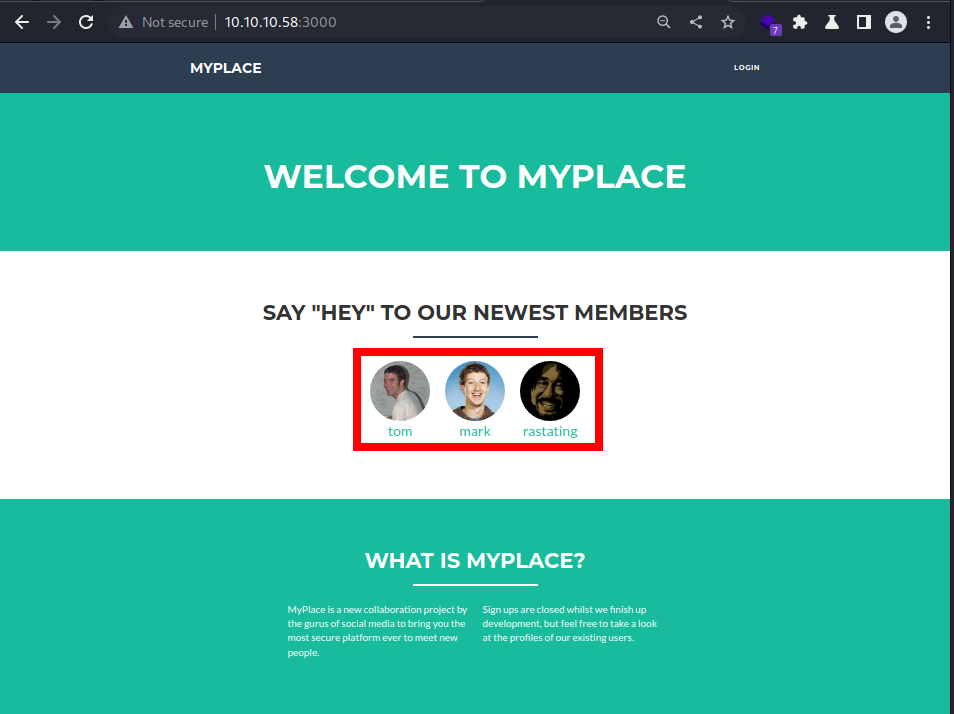
Task: Open the Chrome Labs flask icon
Action: [x=832, y=23]
